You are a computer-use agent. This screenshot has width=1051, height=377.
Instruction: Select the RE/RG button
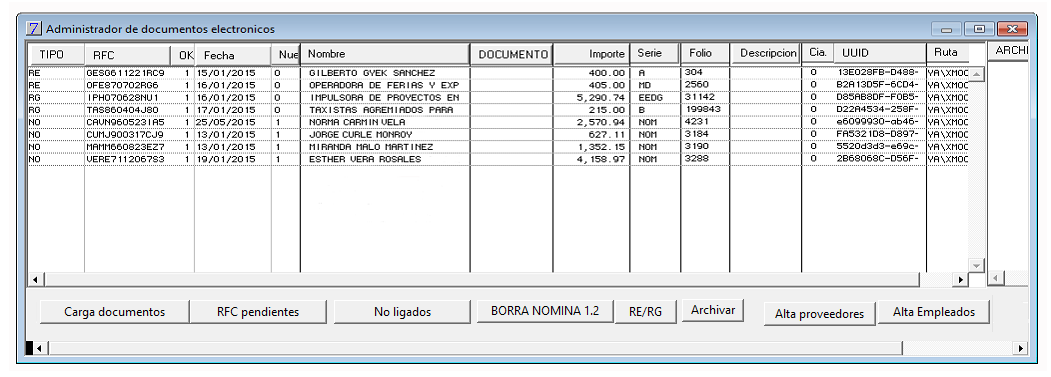(645, 311)
